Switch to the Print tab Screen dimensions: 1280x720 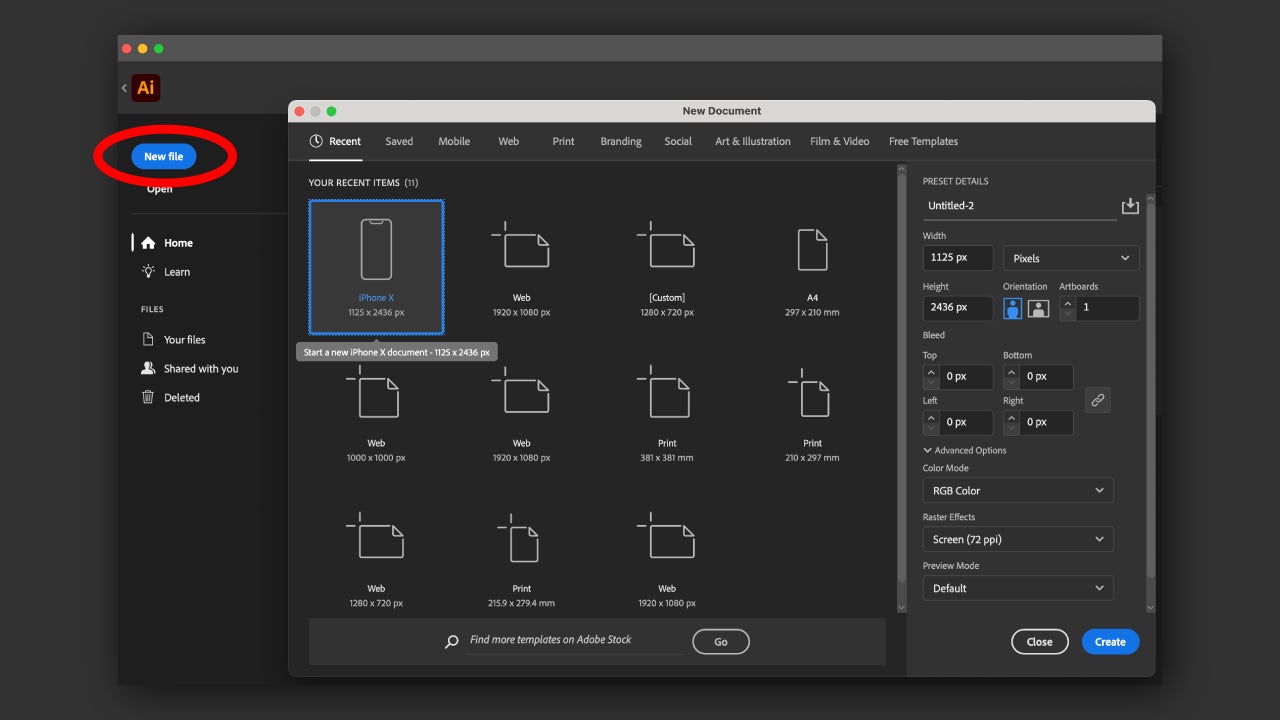563,141
